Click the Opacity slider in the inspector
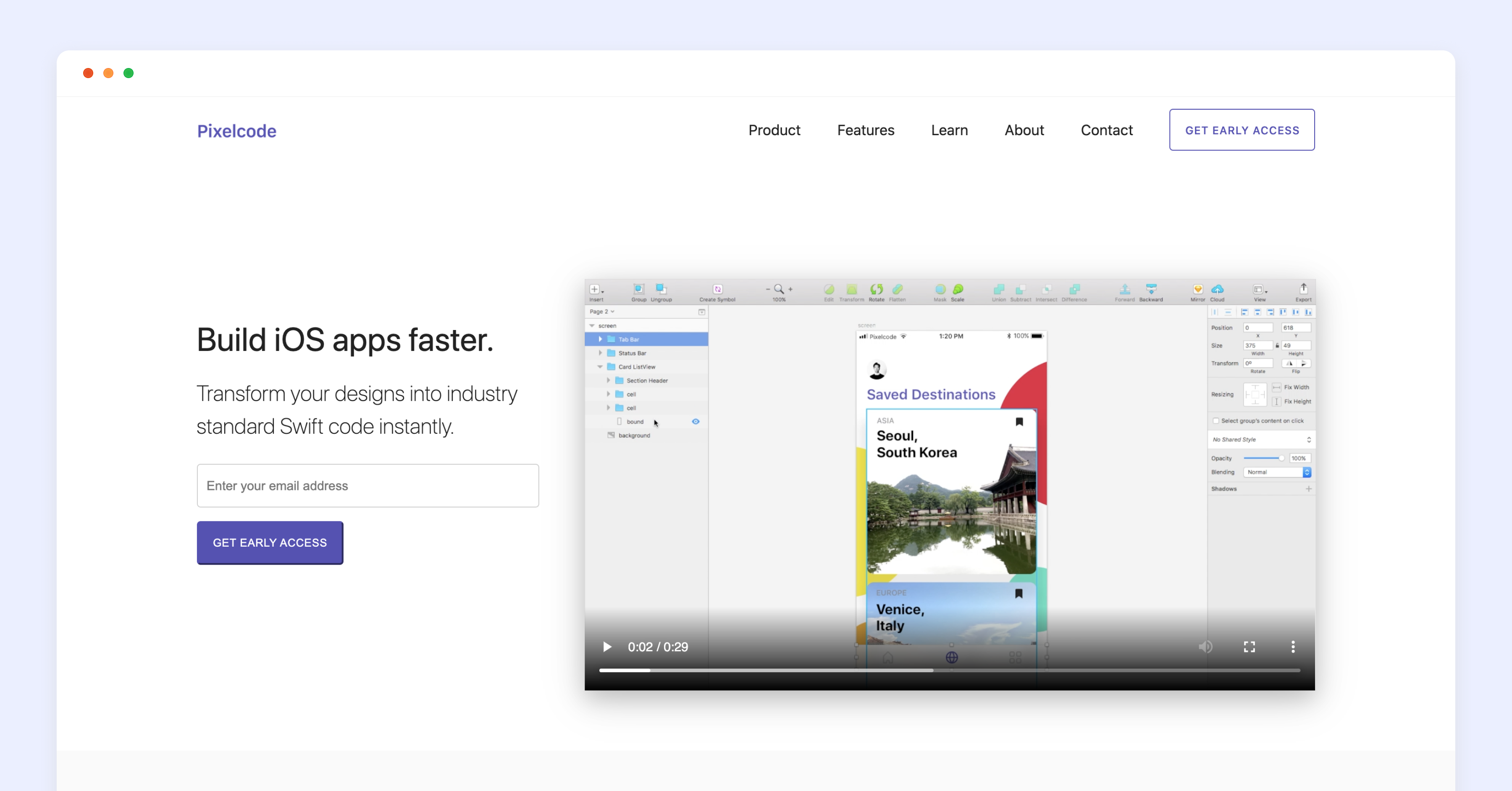The image size is (1512, 791). pyautogui.click(x=1264, y=459)
